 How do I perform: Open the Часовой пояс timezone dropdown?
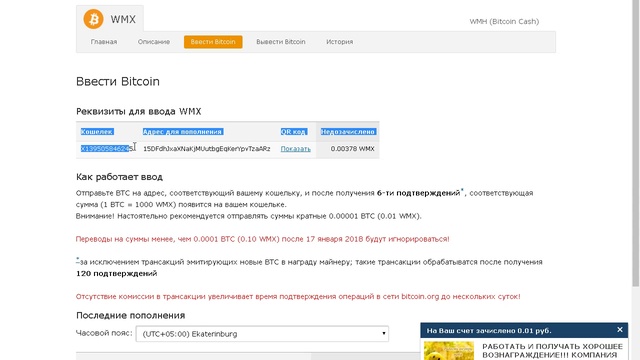click(x=262, y=333)
